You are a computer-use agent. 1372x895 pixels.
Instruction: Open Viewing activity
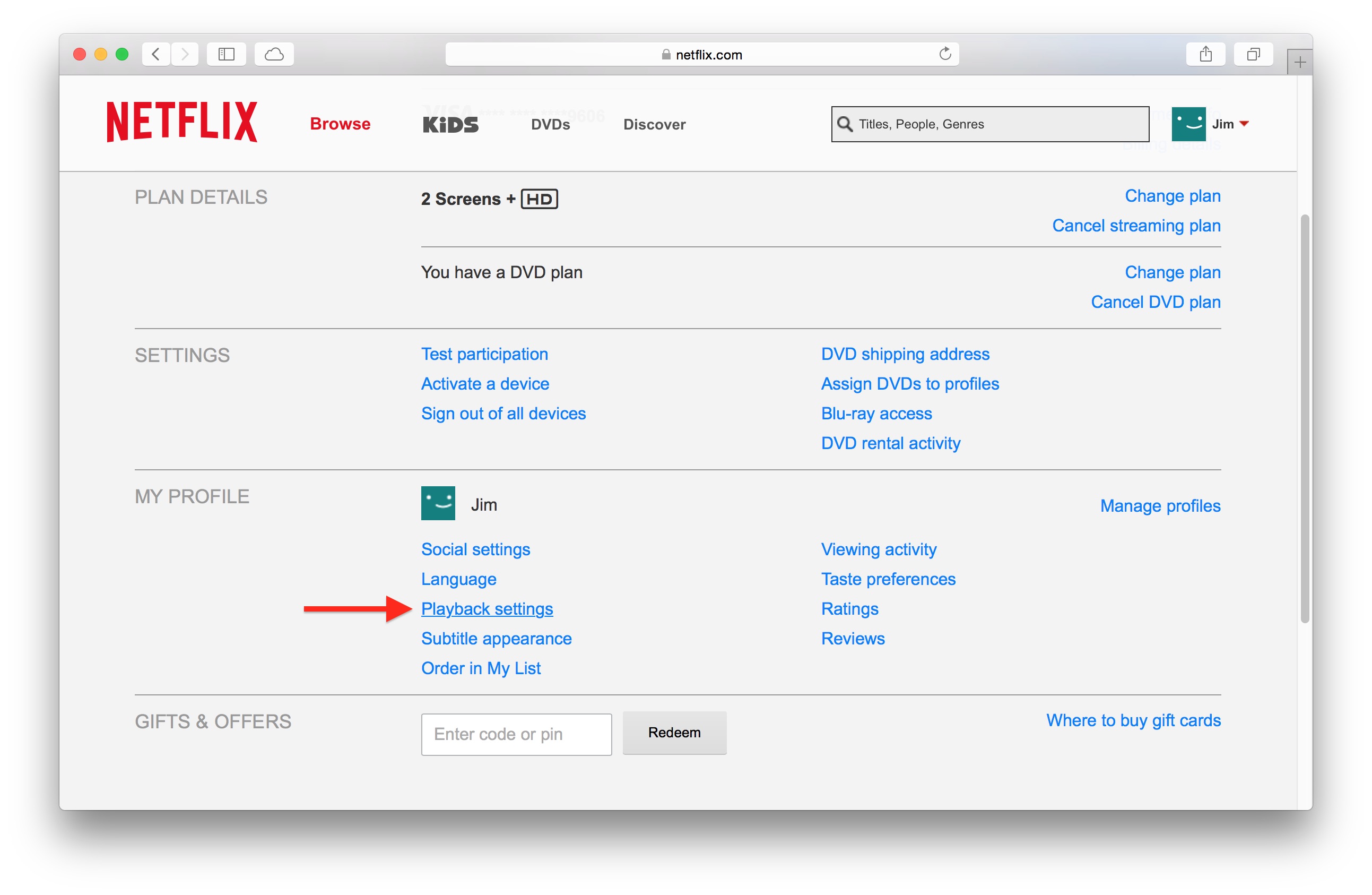pyautogui.click(x=879, y=549)
